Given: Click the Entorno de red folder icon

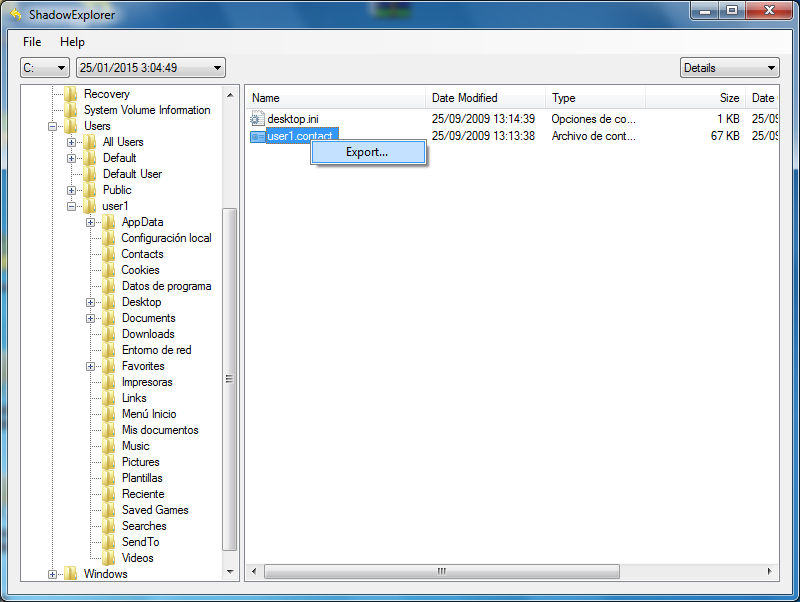Looking at the screenshot, I should pyautogui.click(x=108, y=350).
